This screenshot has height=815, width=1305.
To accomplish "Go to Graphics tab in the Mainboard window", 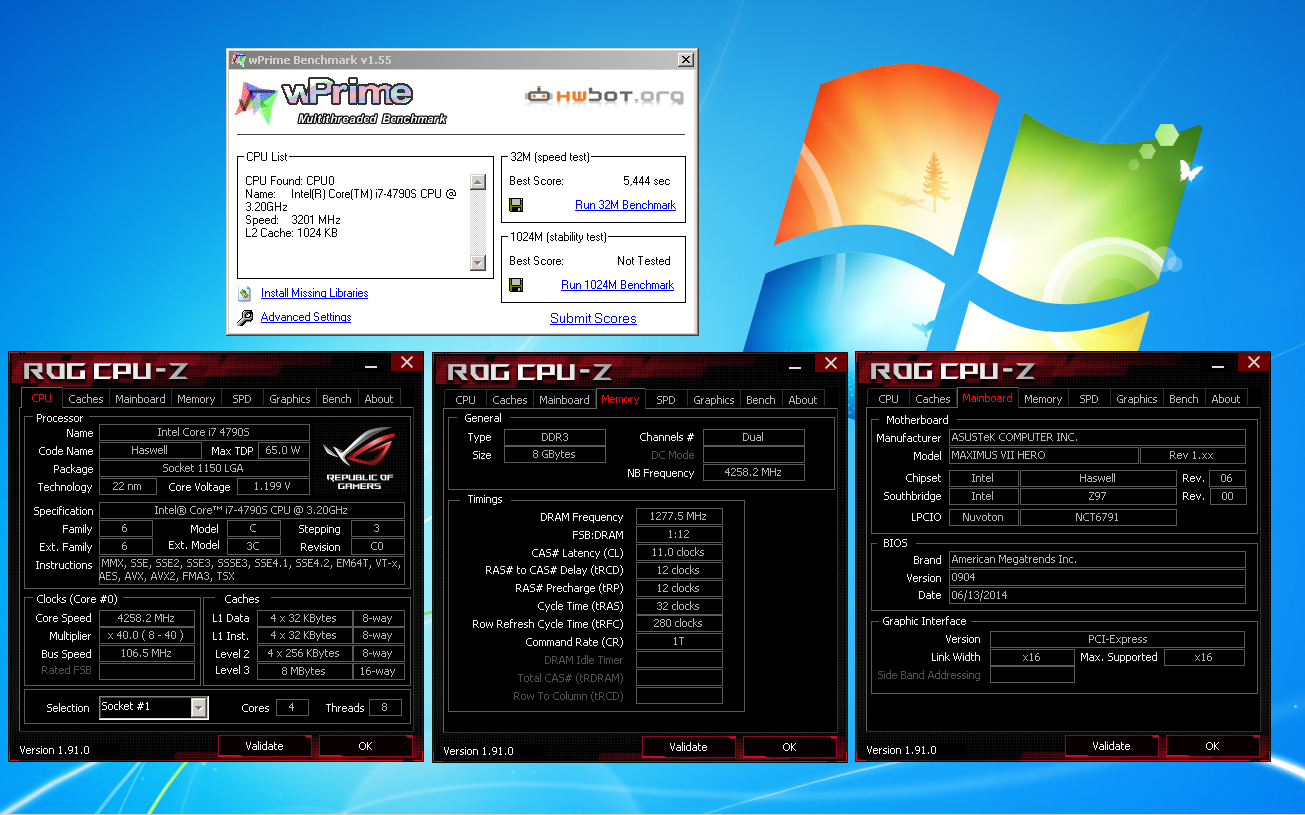I will point(1137,399).
